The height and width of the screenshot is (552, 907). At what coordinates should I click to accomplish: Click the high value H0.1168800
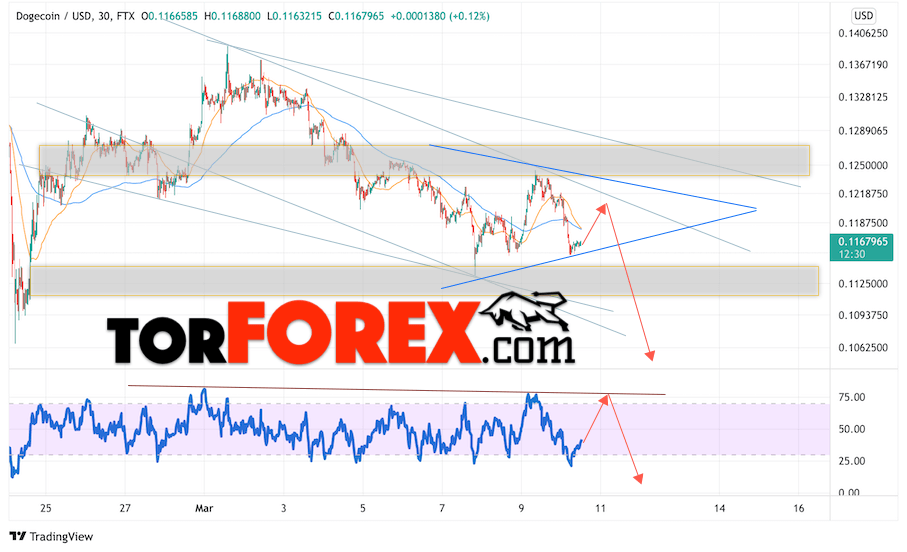(x=233, y=16)
